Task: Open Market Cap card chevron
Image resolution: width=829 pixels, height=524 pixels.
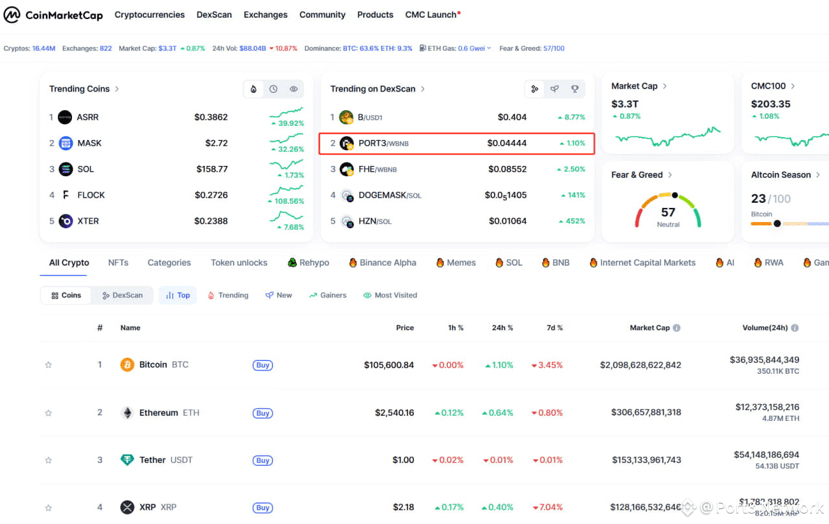Action: click(665, 86)
